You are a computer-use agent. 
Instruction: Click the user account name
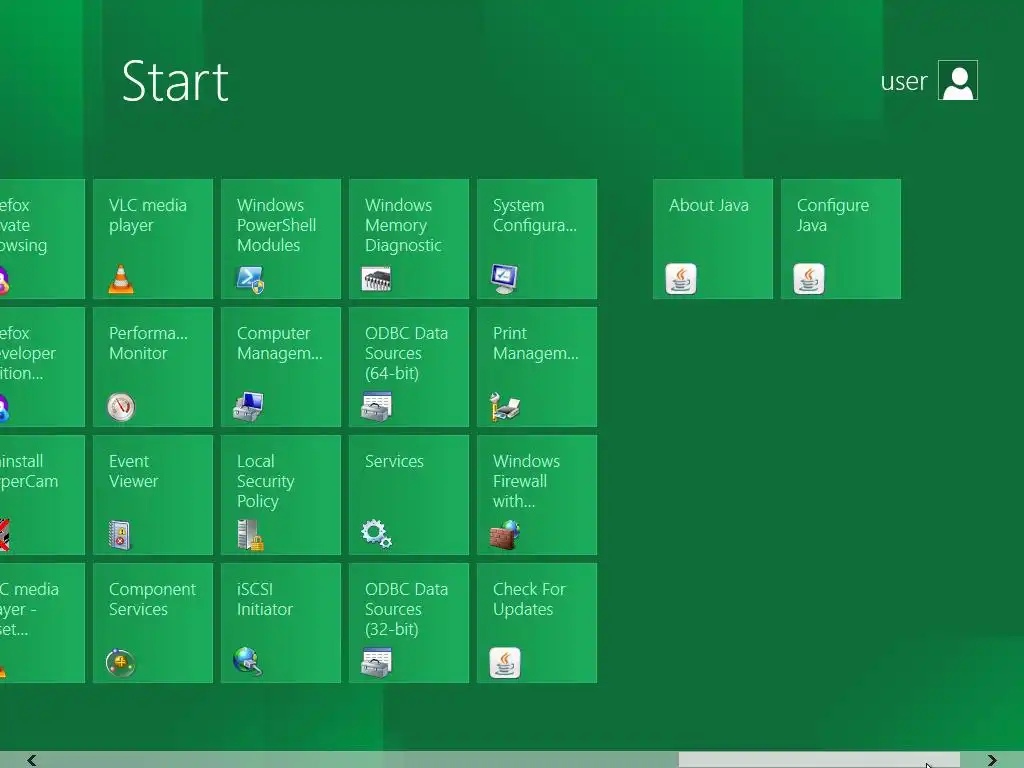click(904, 82)
